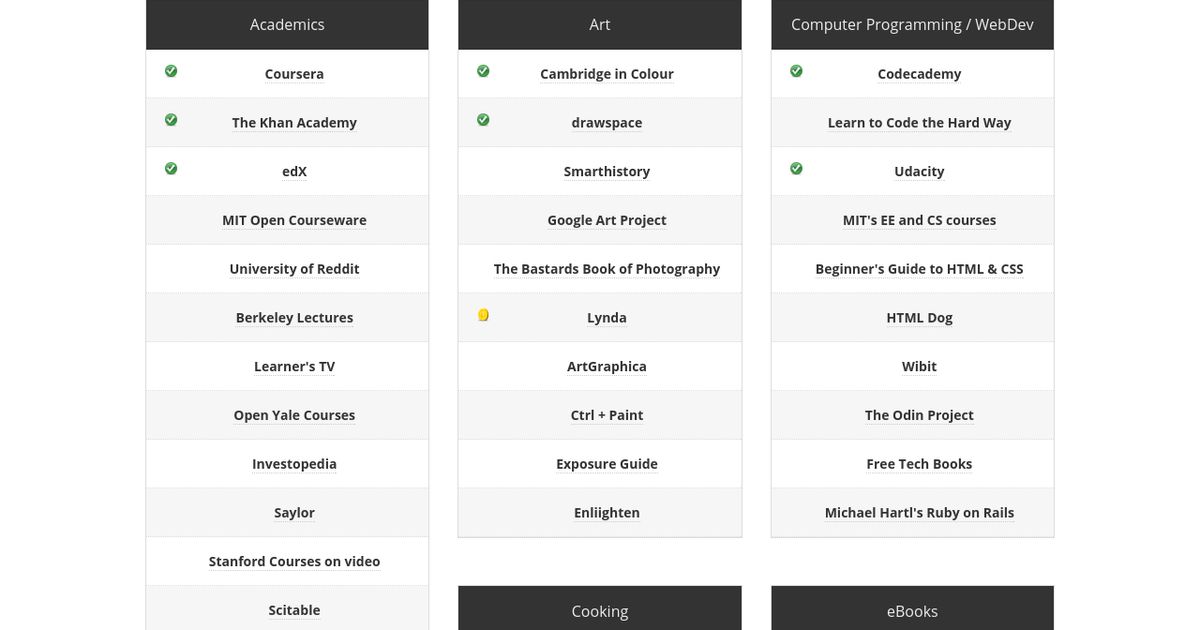Visit the Google Art Project link
This screenshot has height=630, width=1200.
[607, 220]
